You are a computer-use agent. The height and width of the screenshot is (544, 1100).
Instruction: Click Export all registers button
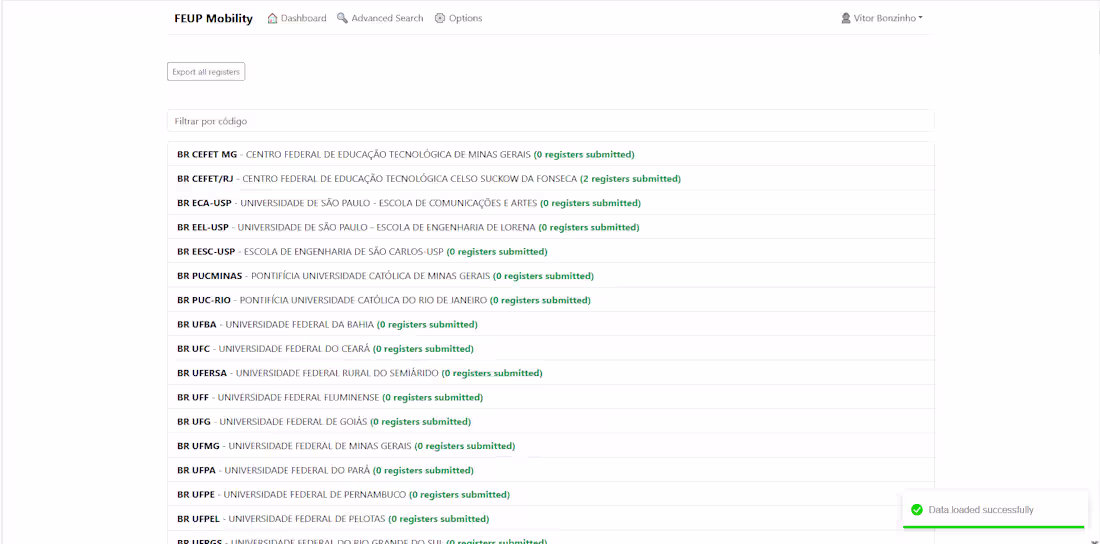(x=206, y=72)
